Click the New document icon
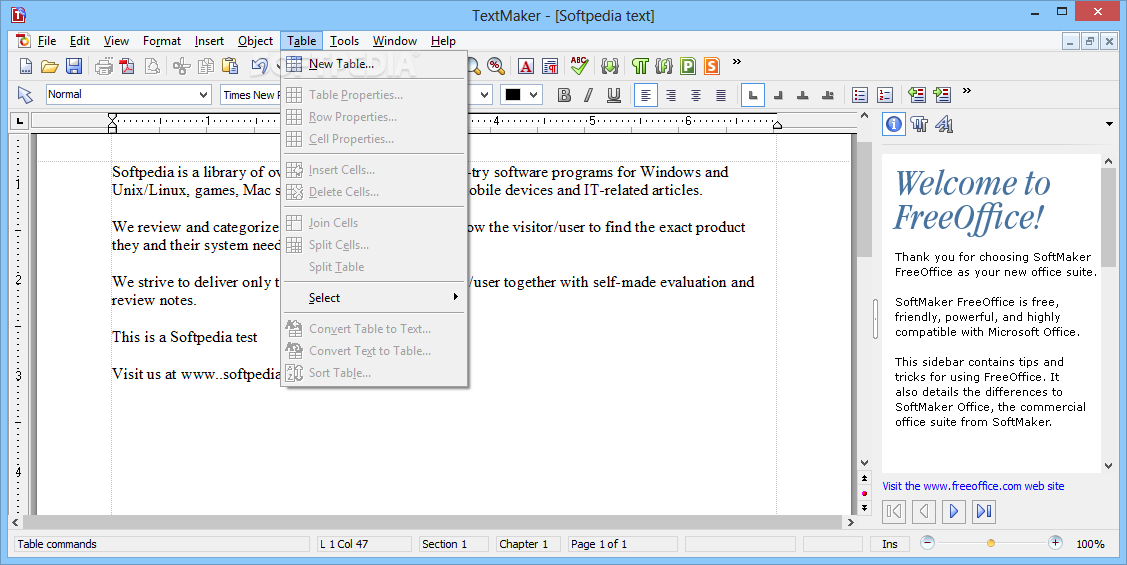Viewport: 1127px width, 565px height. click(x=26, y=67)
